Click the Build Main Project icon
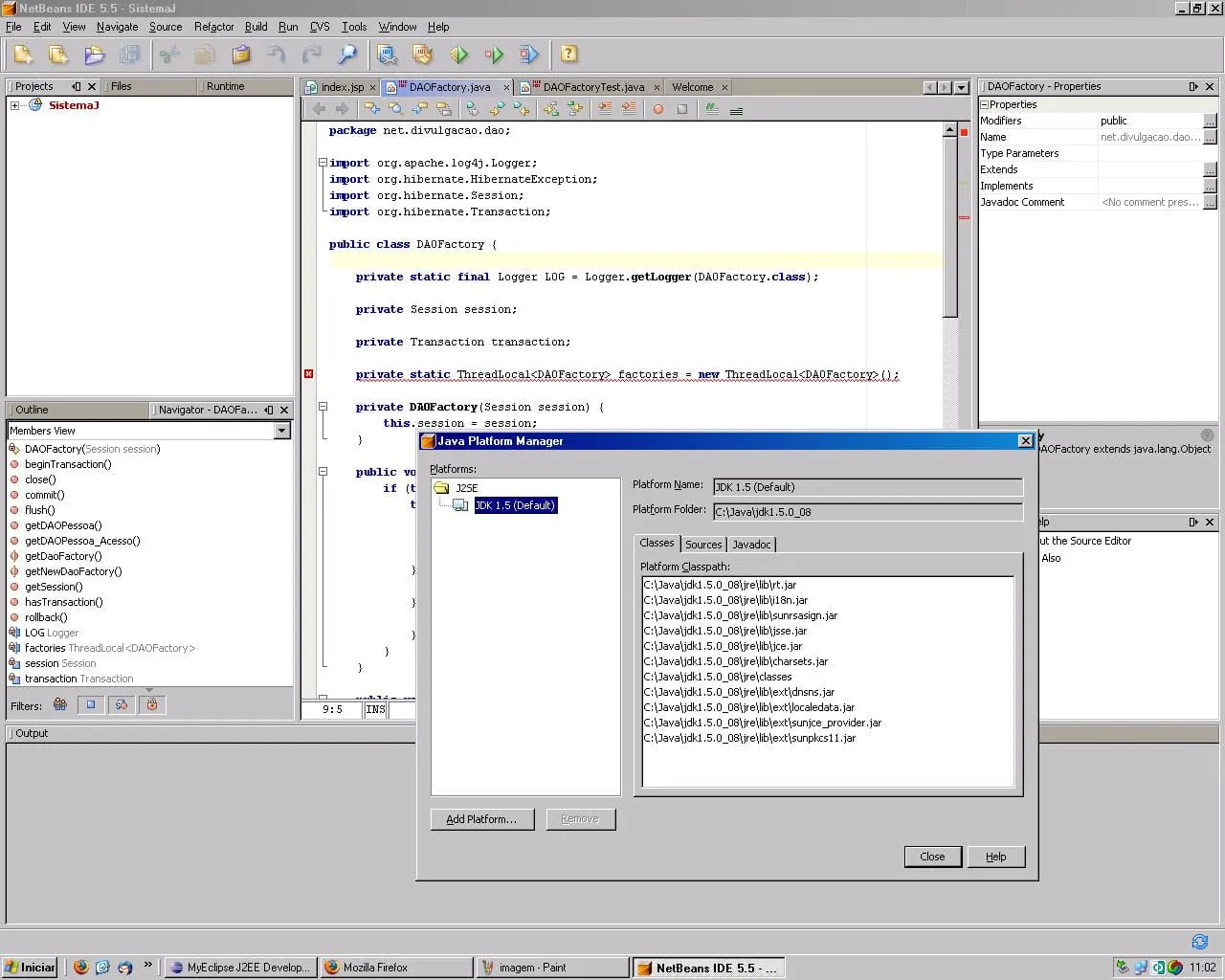 pyautogui.click(x=388, y=55)
